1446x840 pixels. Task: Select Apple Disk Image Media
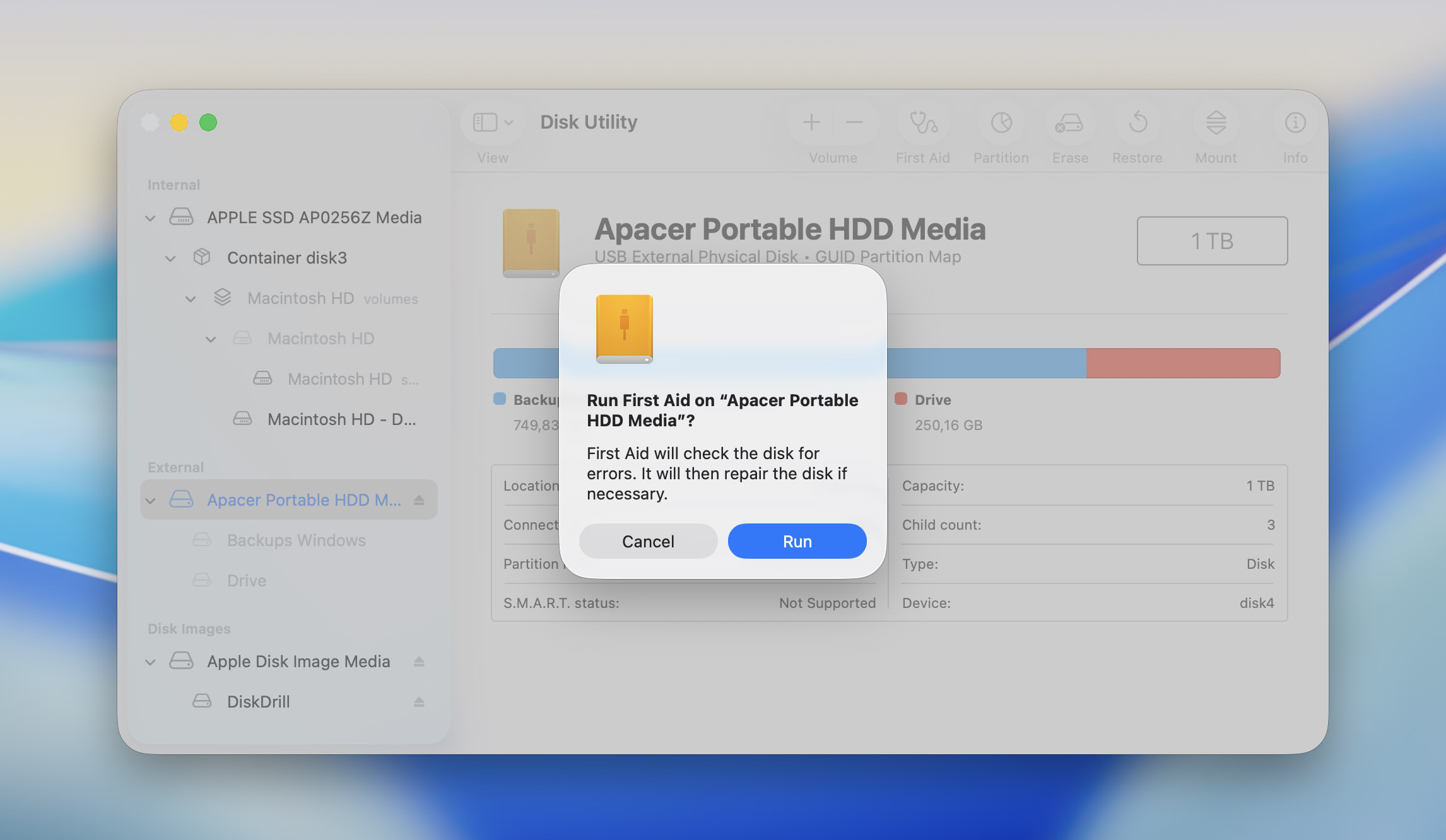pos(289,662)
